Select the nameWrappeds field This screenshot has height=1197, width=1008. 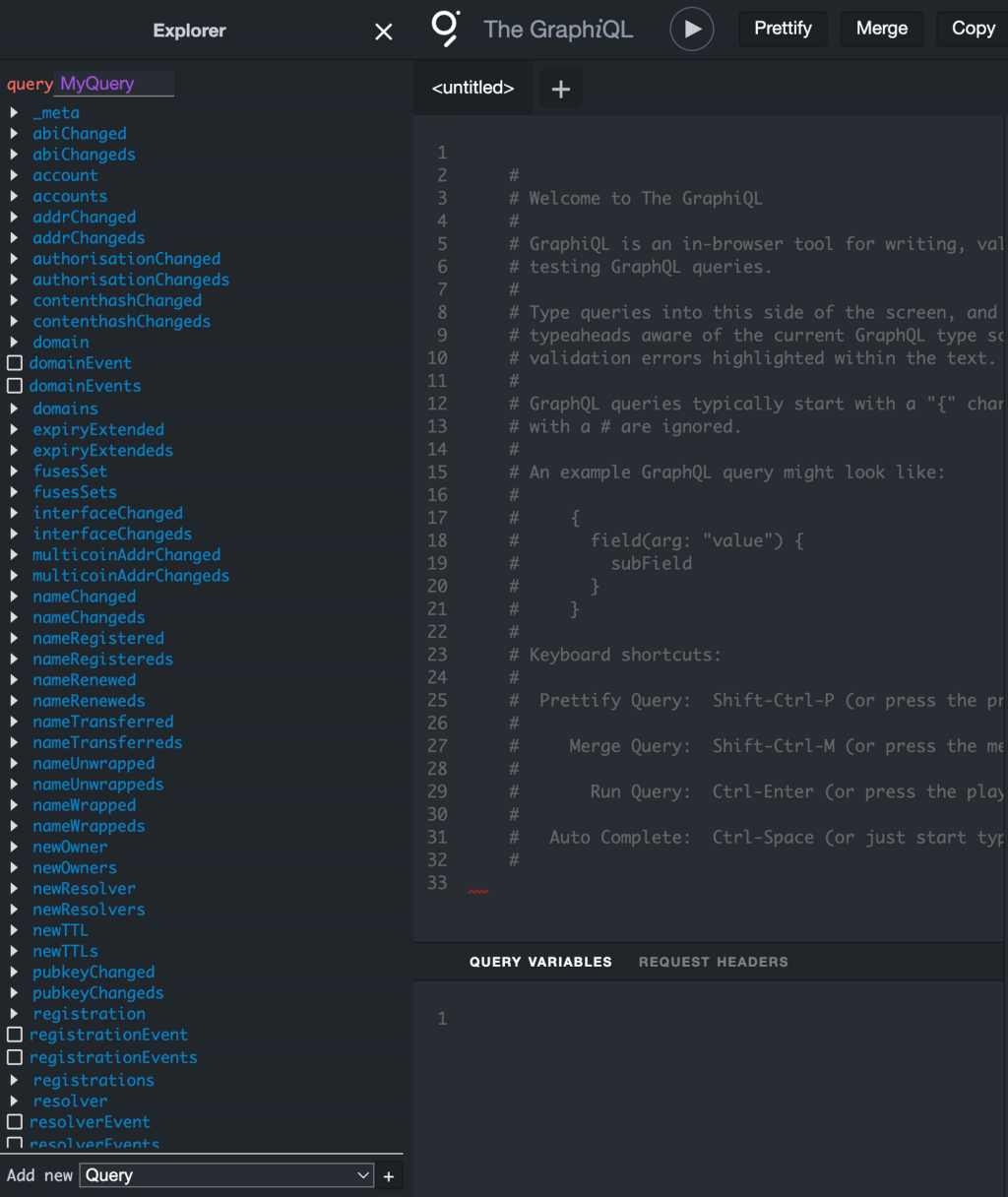point(89,826)
